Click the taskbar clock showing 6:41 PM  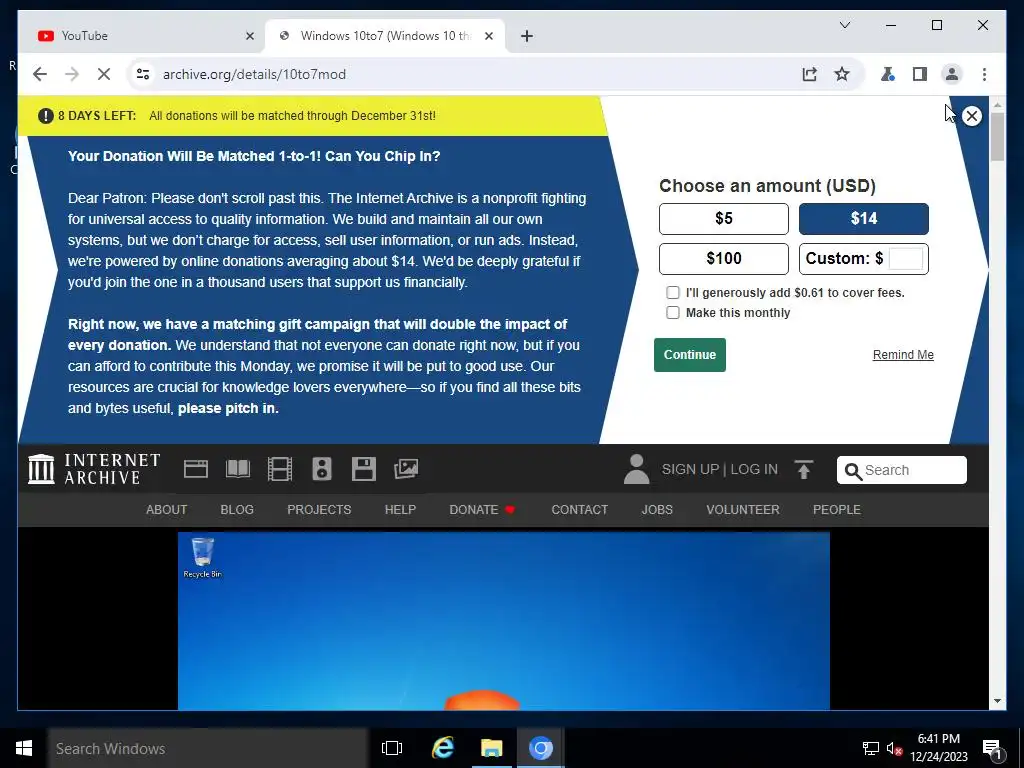pos(938,748)
